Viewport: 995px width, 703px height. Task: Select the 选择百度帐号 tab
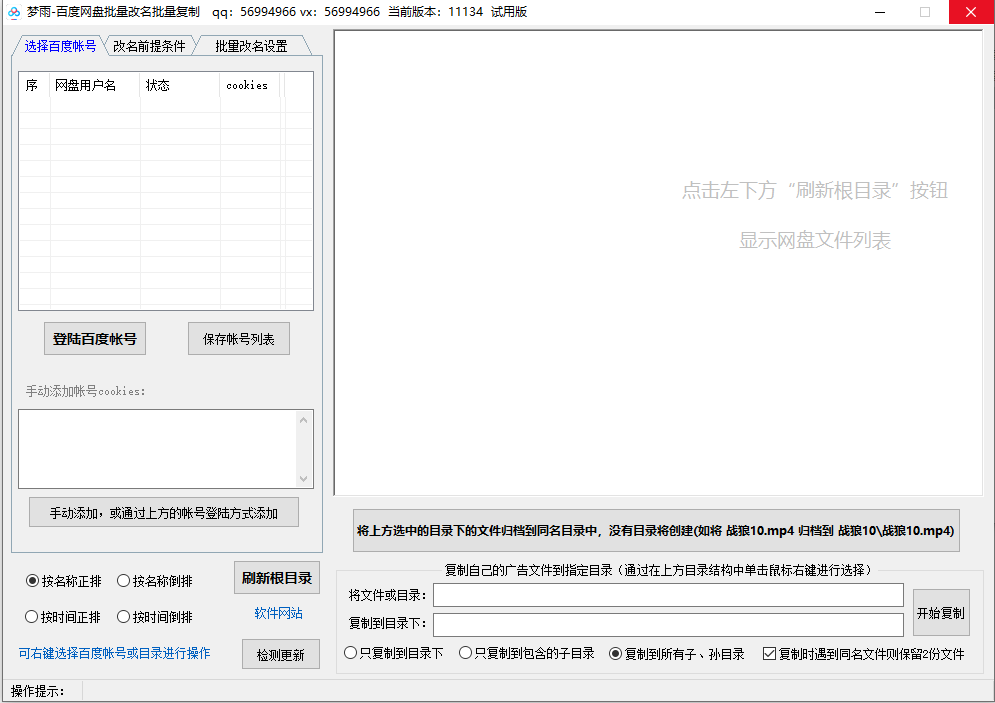click(x=60, y=46)
